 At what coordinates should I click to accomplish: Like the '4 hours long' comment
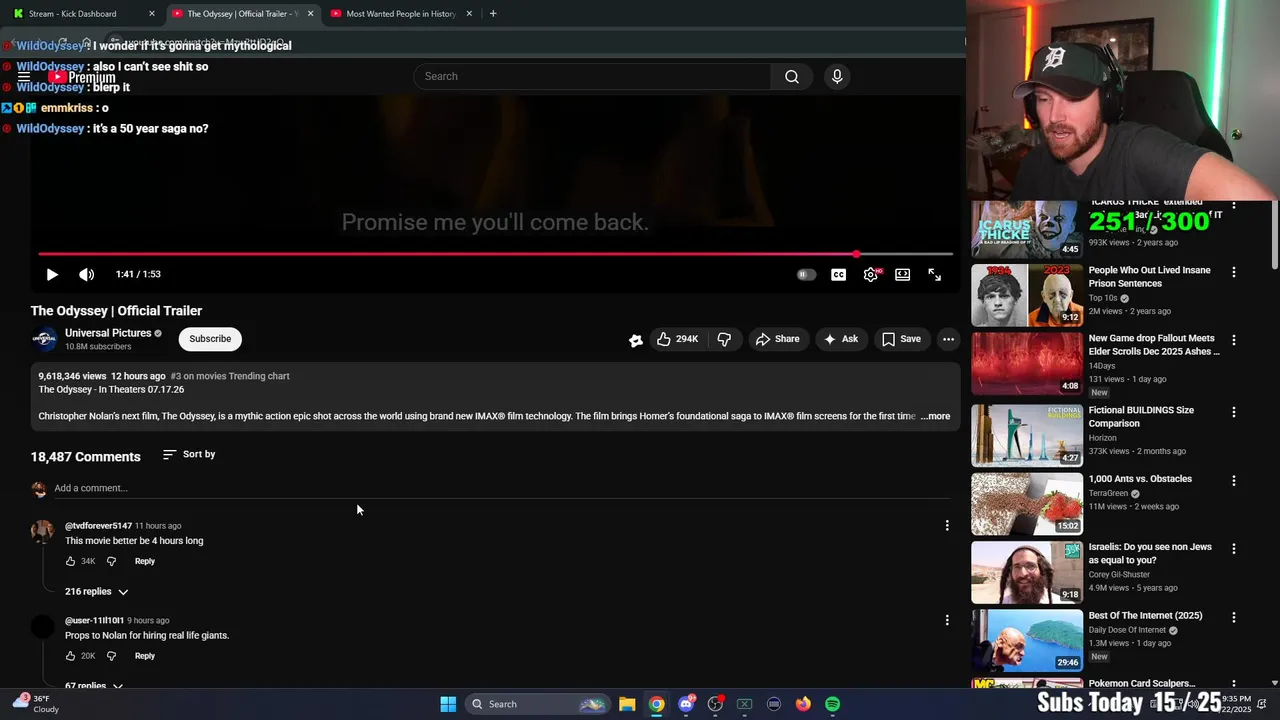coord(70,561)
